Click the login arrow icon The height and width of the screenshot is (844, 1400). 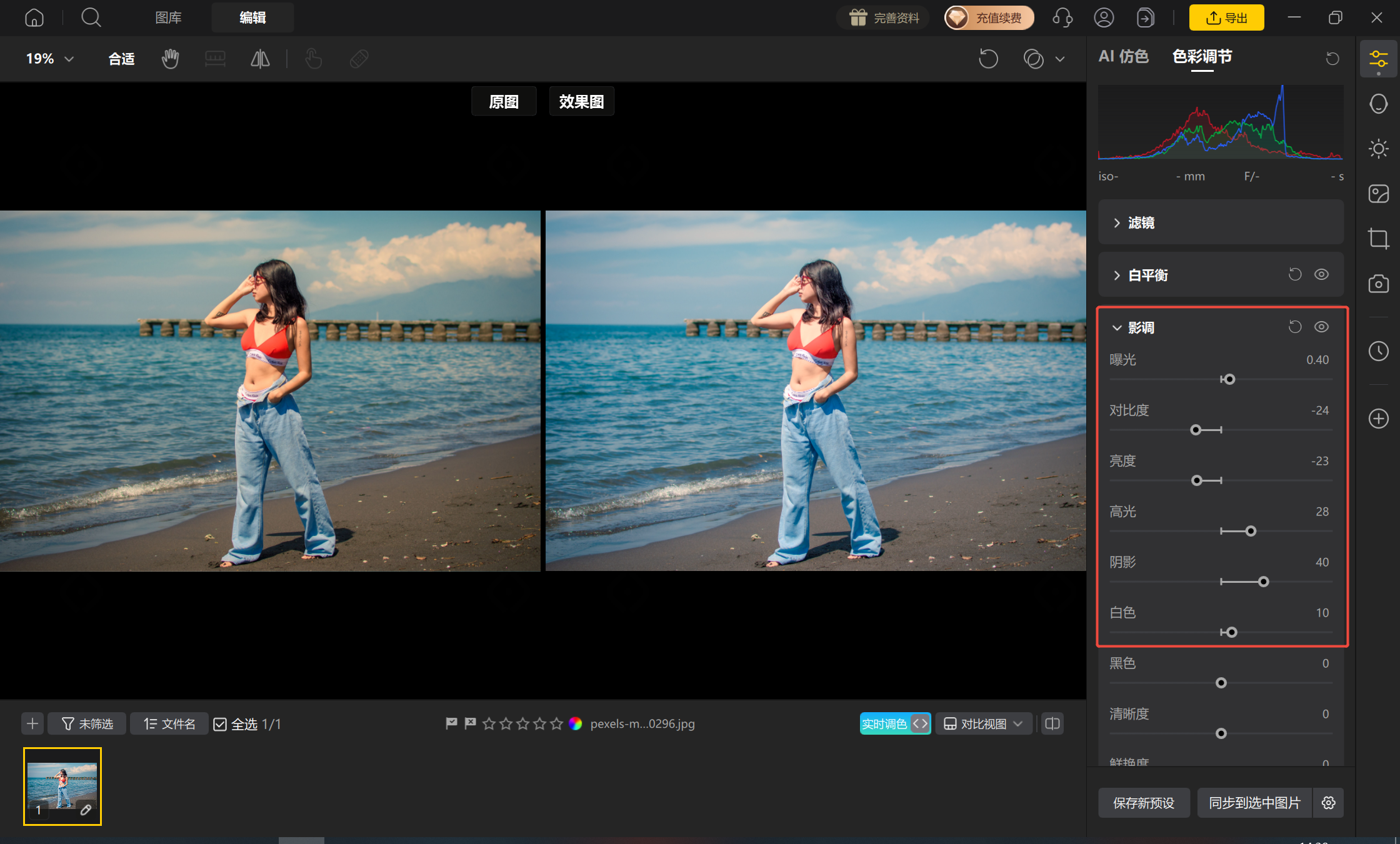(x=1145, y=17)
